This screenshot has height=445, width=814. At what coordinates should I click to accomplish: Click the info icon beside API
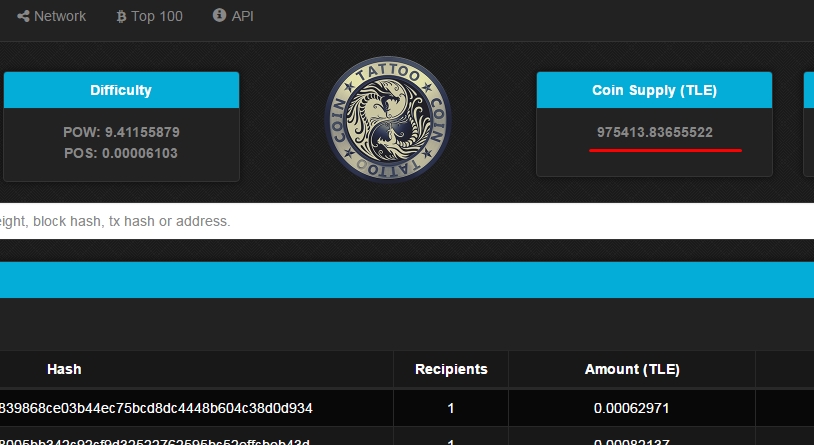click(x=219, y=15)
